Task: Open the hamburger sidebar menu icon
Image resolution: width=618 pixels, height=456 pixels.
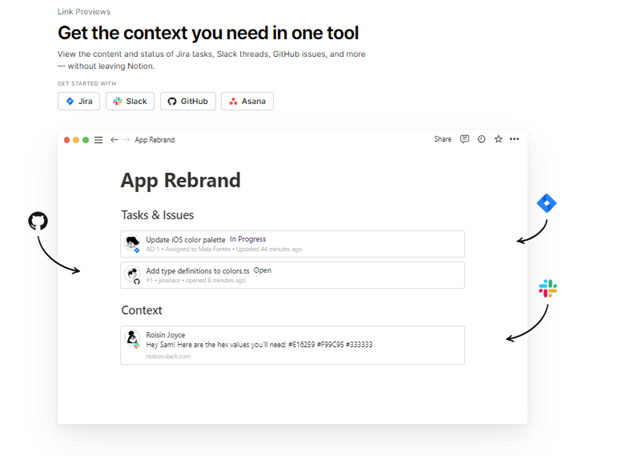Action: point(98,140)
